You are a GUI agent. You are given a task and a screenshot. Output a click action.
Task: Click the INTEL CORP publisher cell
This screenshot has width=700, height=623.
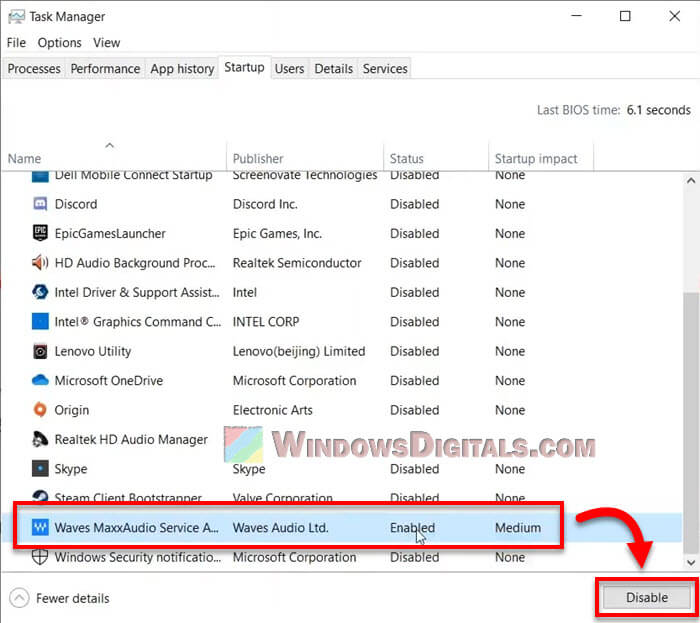point(266,322)
